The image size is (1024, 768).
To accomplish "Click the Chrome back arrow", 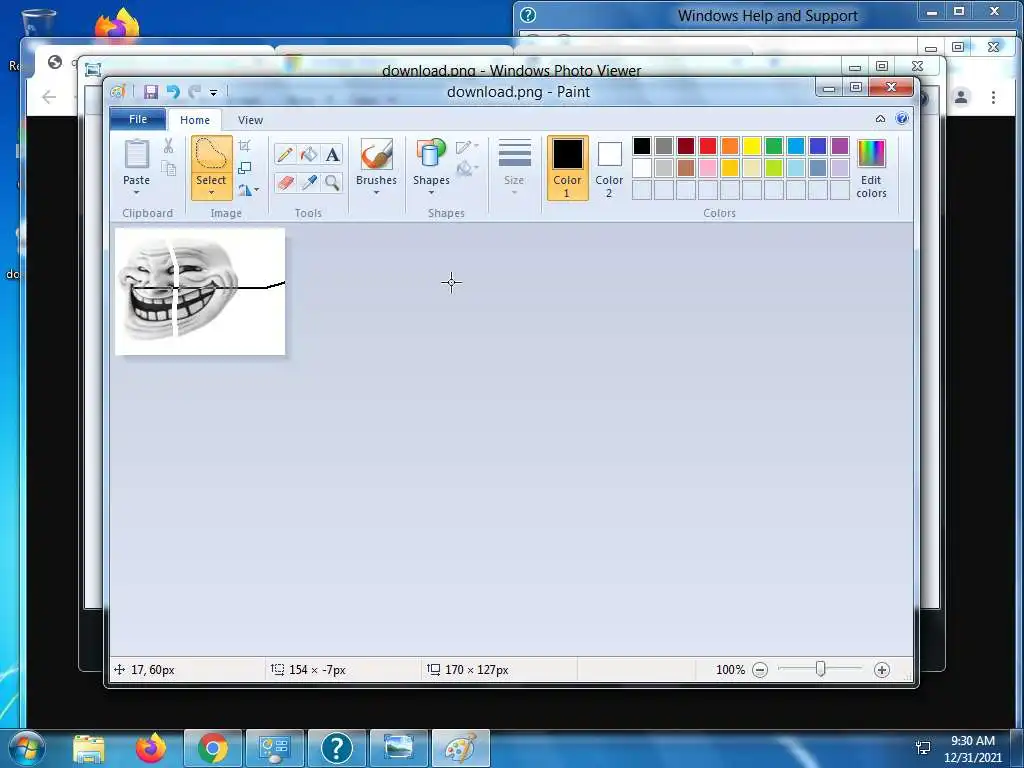I will [x=49, y=97].
